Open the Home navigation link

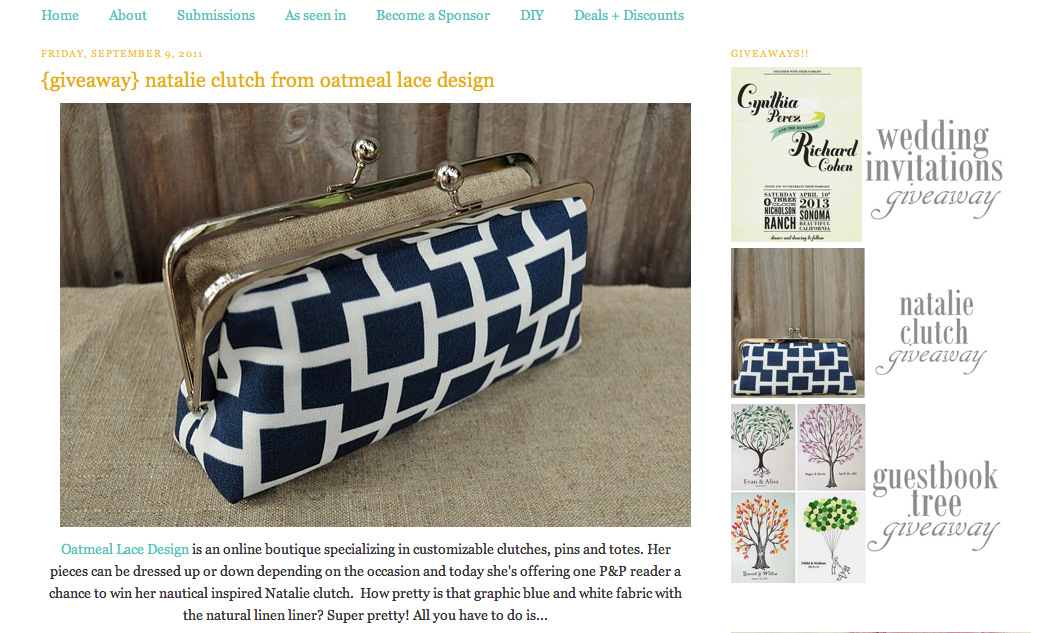point(60,15)
